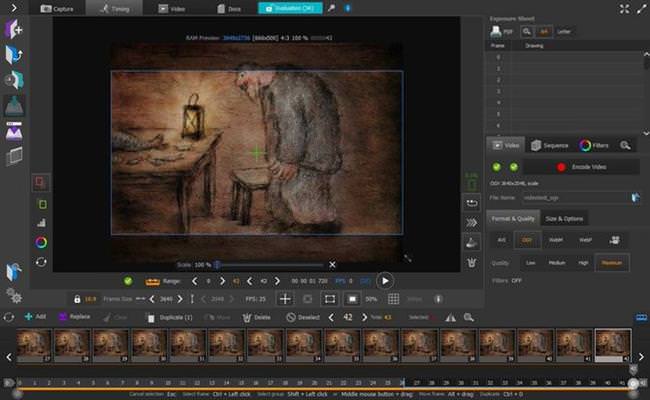Decrease the range start frame arrow

194,281
